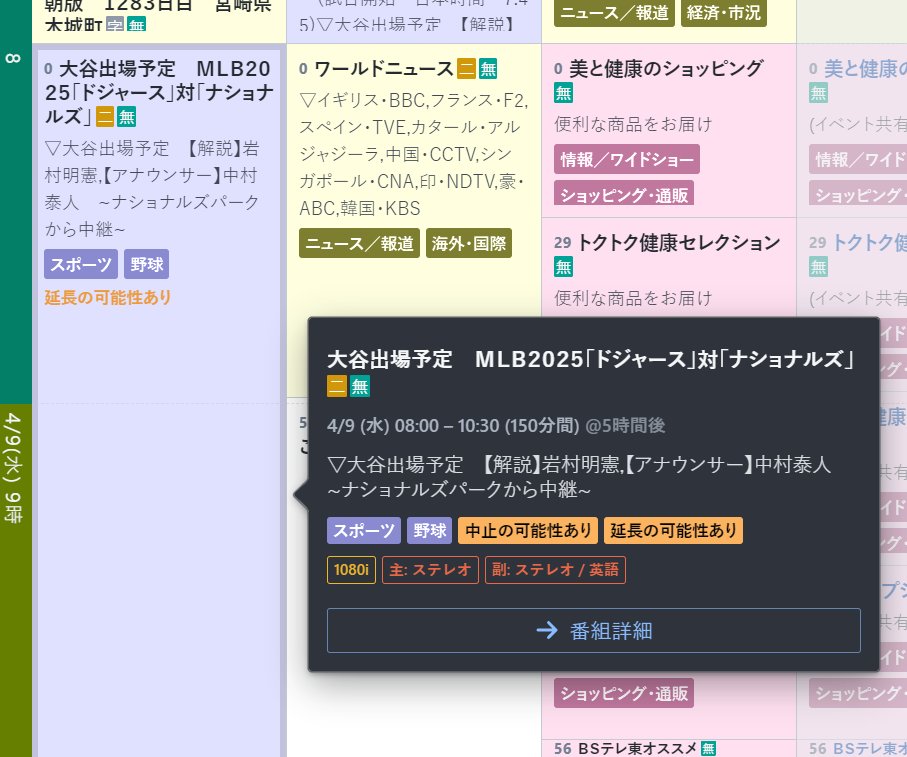Image resolution: width=907 pixels, height=757 pixels.
Task: Select 情報／ワイドショー tag under 美と健康のショッピング
Action: (627, 159)
